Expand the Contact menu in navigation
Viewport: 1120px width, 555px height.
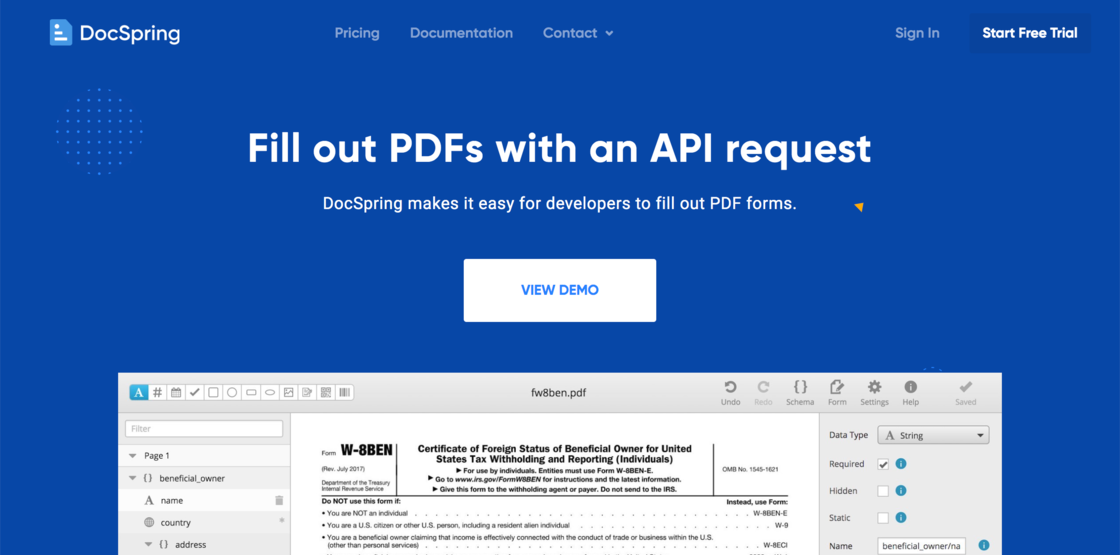[x=578, y=33]
